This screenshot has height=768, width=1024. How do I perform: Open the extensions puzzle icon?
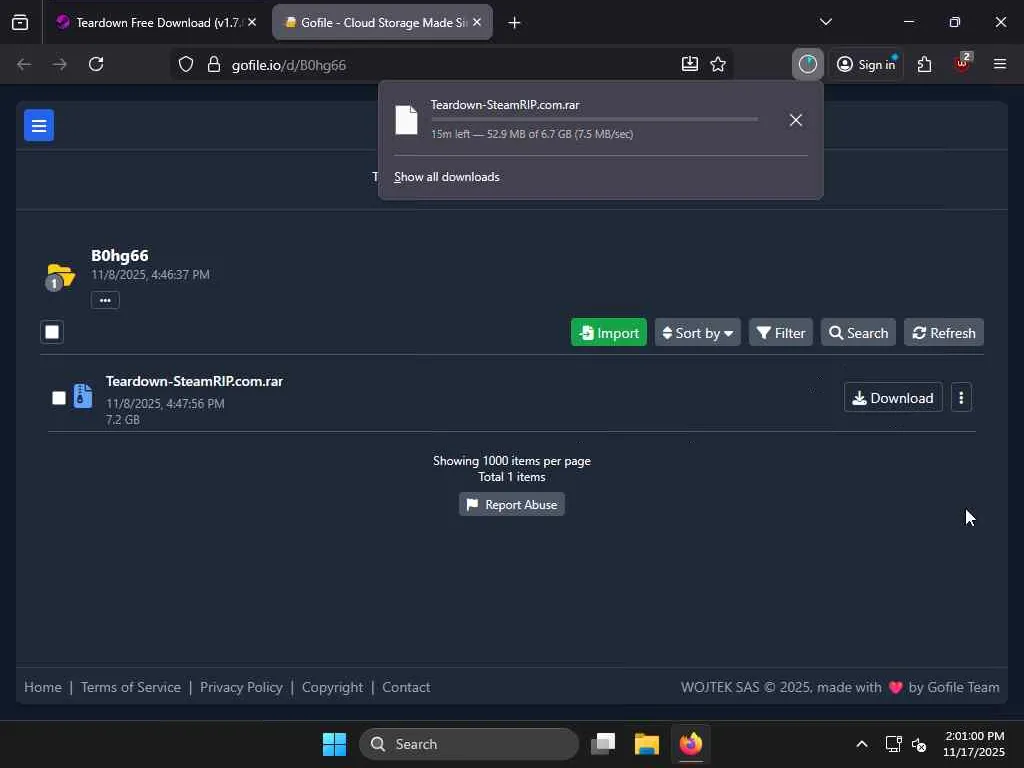(x=924, y=64)
